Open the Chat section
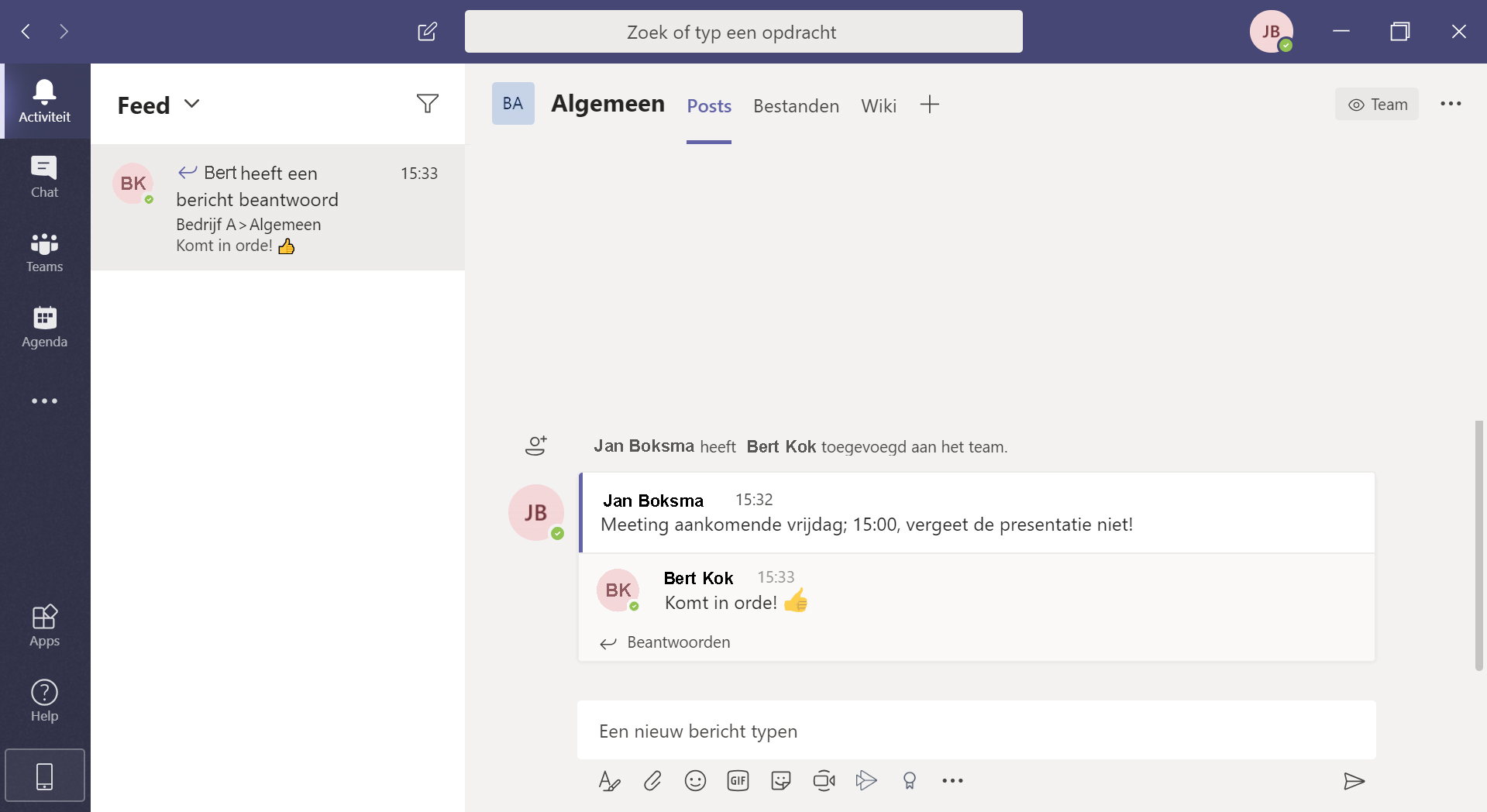Image resolution: width=1487 pixels, height=812 pixels. [x=45, y=177]
